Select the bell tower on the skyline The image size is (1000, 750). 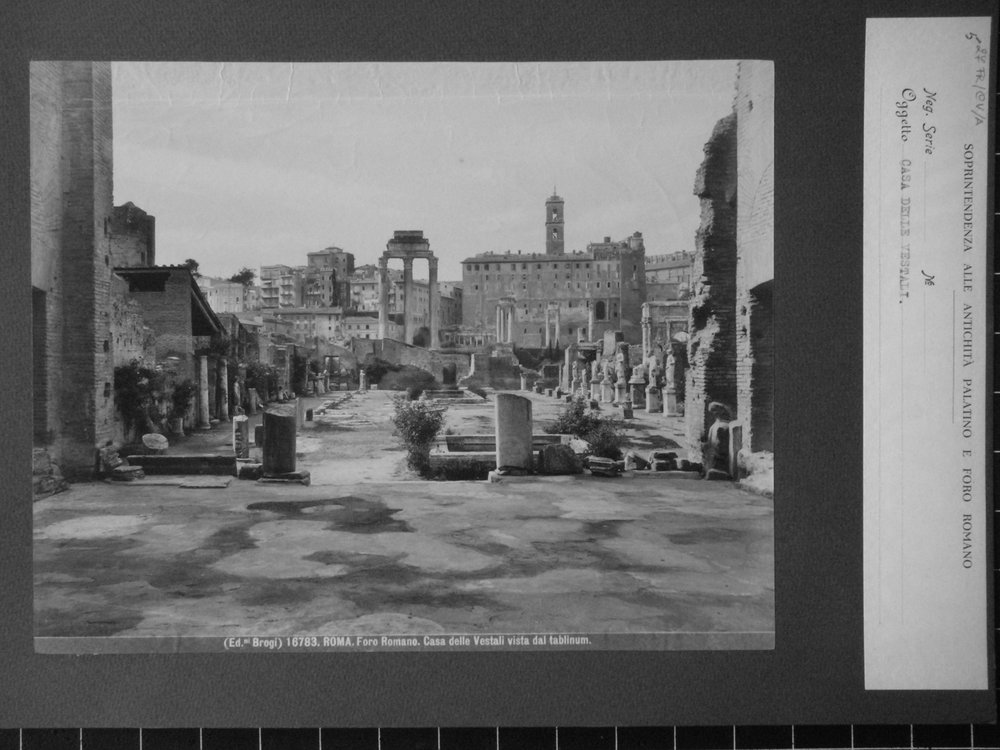[x=554, y=223]
